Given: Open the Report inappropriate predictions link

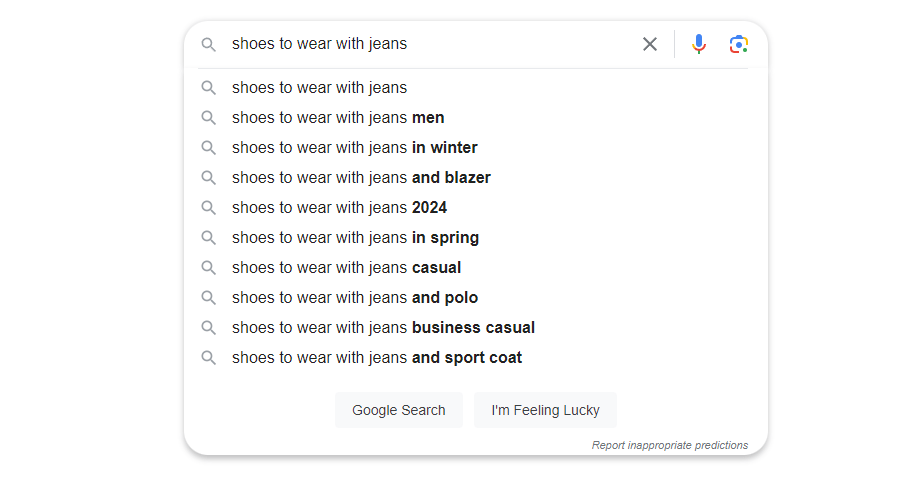Looking at the screenshot, I should 669,445.
